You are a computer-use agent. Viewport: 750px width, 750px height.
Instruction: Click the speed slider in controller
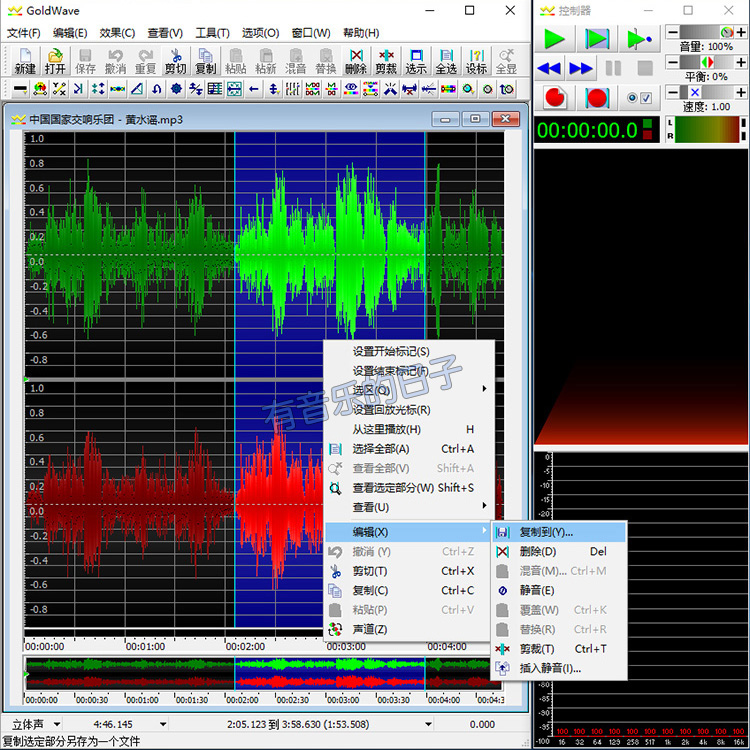coord(706,92)
